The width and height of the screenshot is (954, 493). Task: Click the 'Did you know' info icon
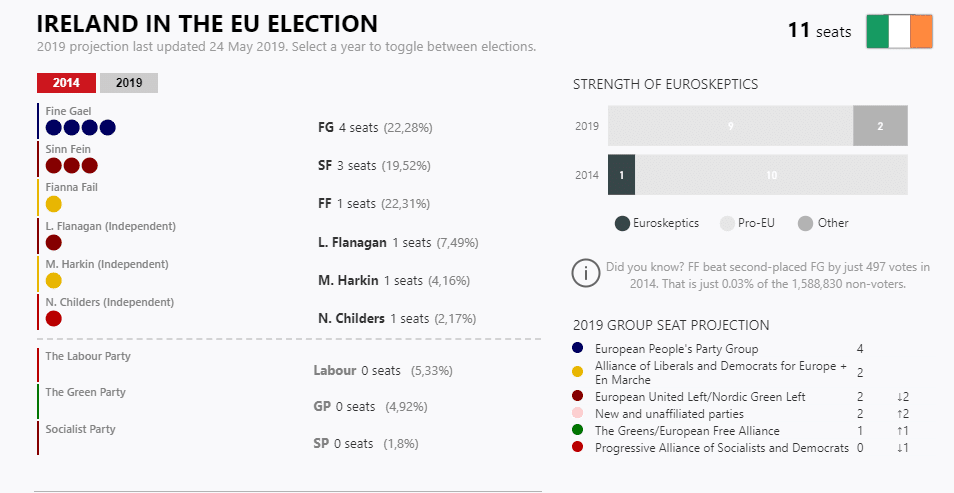point(585,273)
